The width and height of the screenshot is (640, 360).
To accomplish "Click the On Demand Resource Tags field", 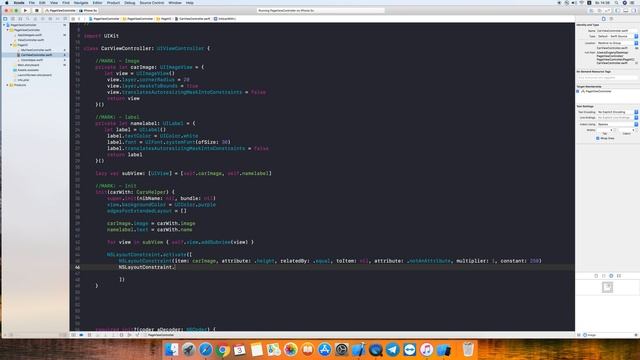I will pyautogui.click(x=607, y=77).
